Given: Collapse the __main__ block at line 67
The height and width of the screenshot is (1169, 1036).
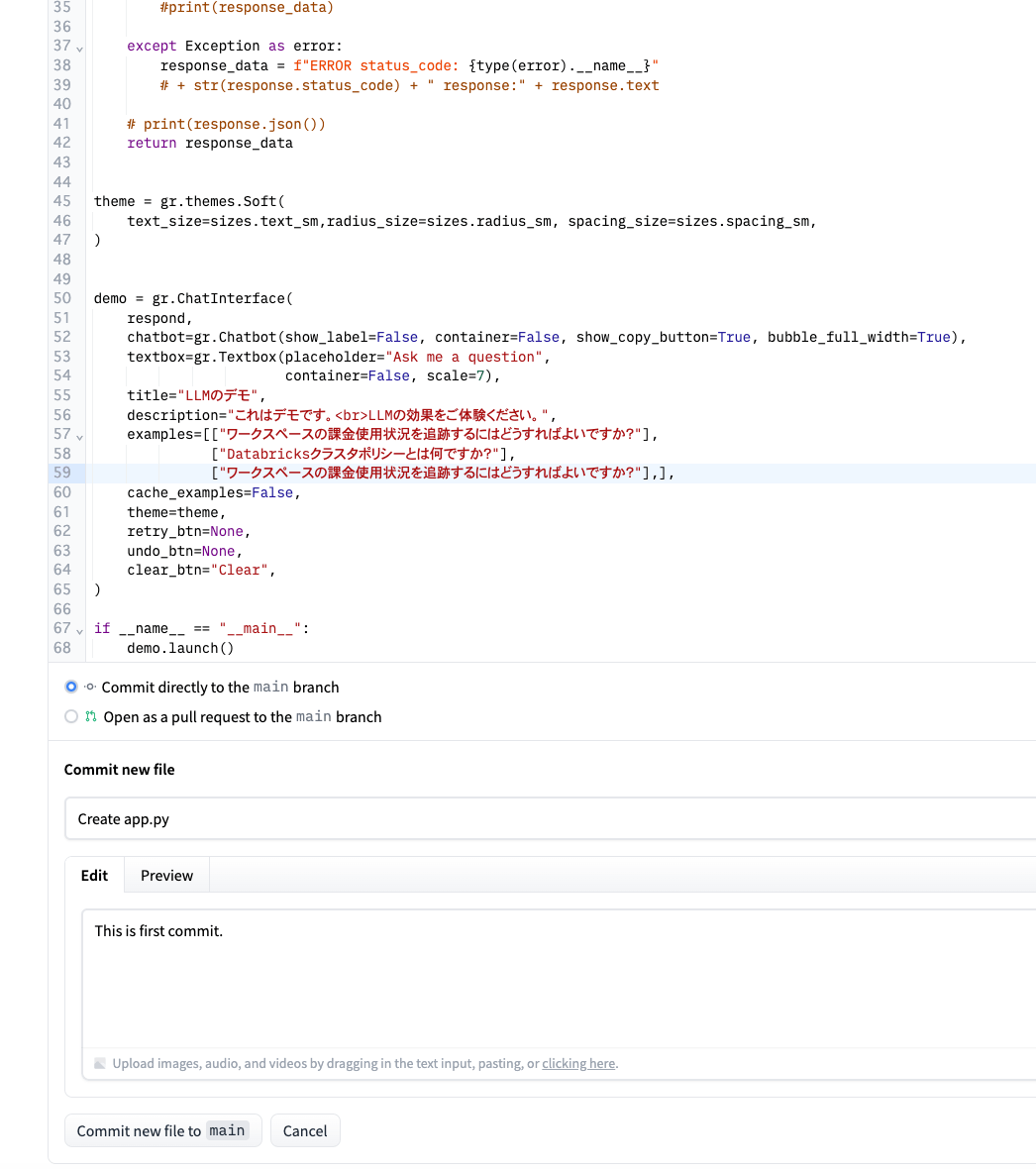Looking at the screenshot, I should click(79, 630).
